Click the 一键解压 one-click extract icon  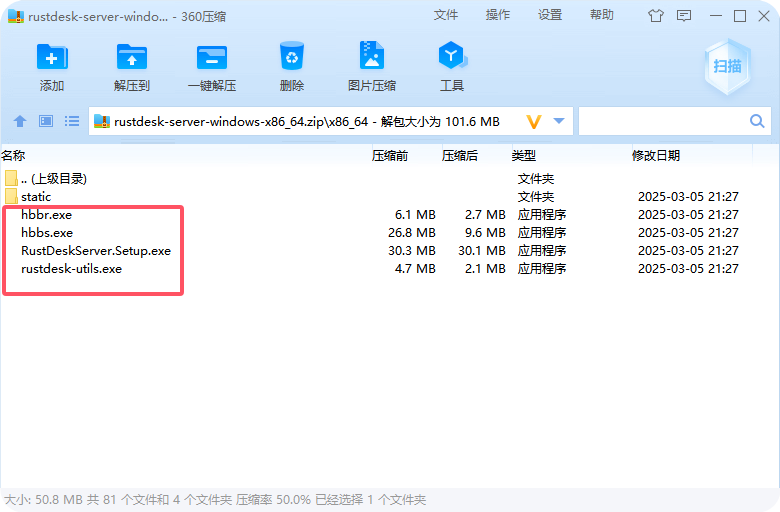point(212,57)
